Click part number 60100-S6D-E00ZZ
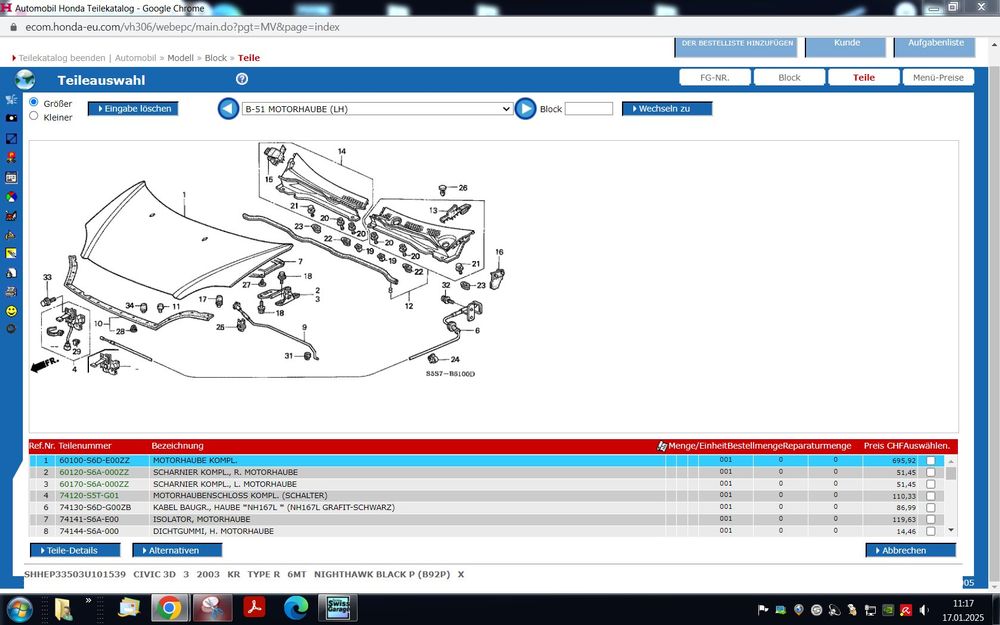This screenshot has height=625, width=1000. tap(94, 460)
